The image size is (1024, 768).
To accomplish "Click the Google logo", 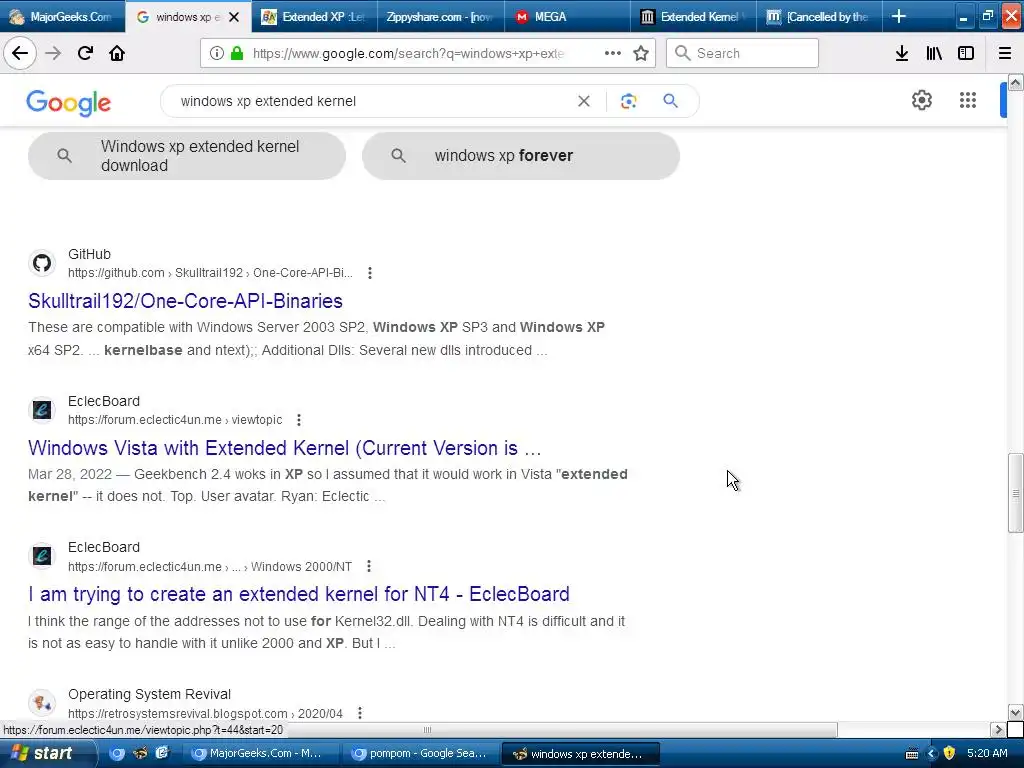I will point(69,103).
